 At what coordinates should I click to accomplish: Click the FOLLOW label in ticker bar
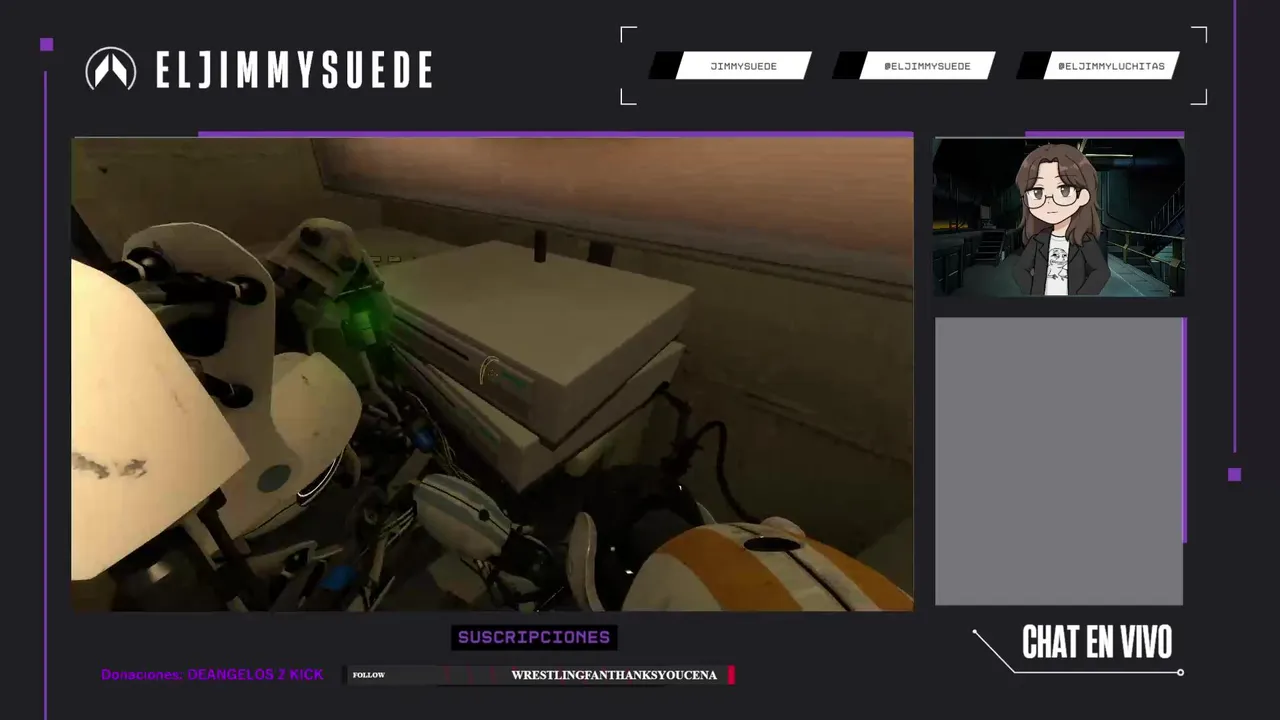coord(369,675)
